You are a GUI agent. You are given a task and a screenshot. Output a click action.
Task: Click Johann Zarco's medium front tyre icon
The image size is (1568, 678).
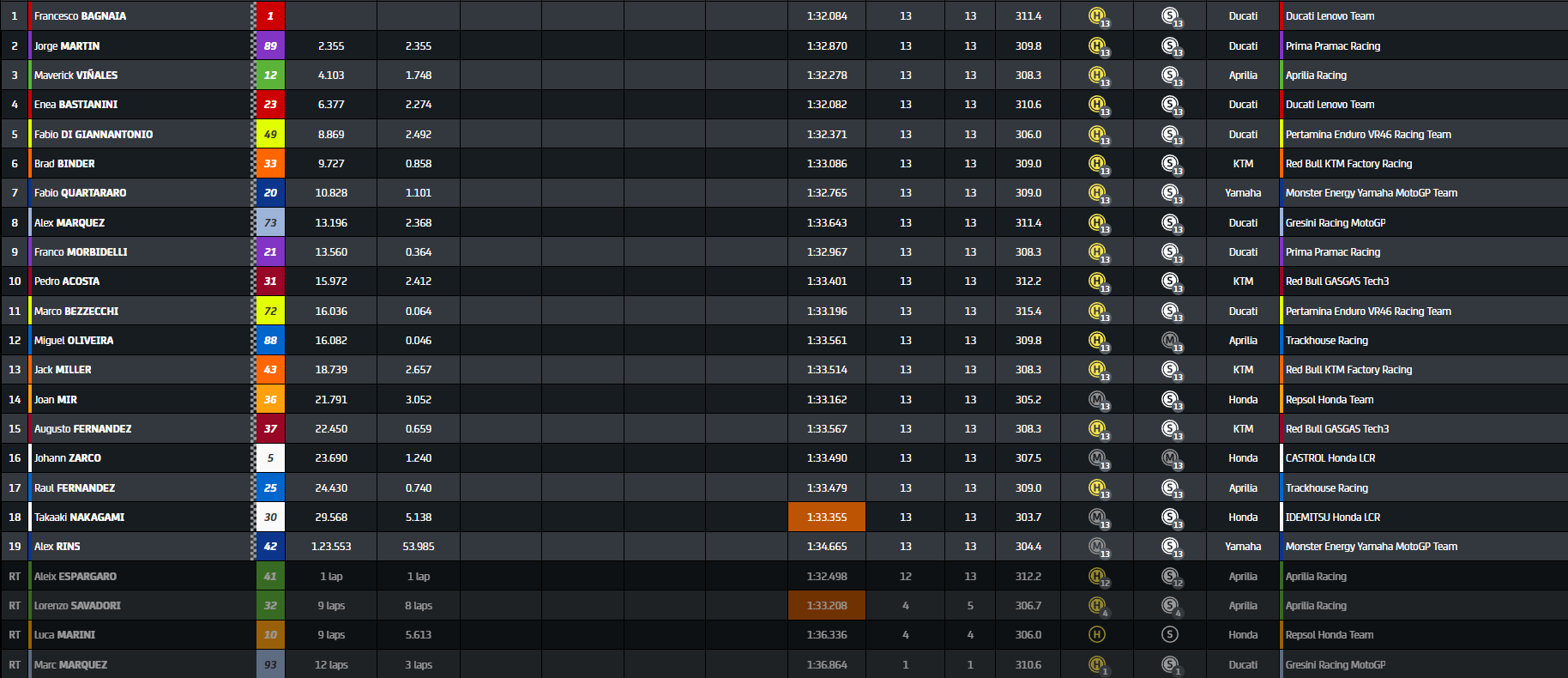1097,458
